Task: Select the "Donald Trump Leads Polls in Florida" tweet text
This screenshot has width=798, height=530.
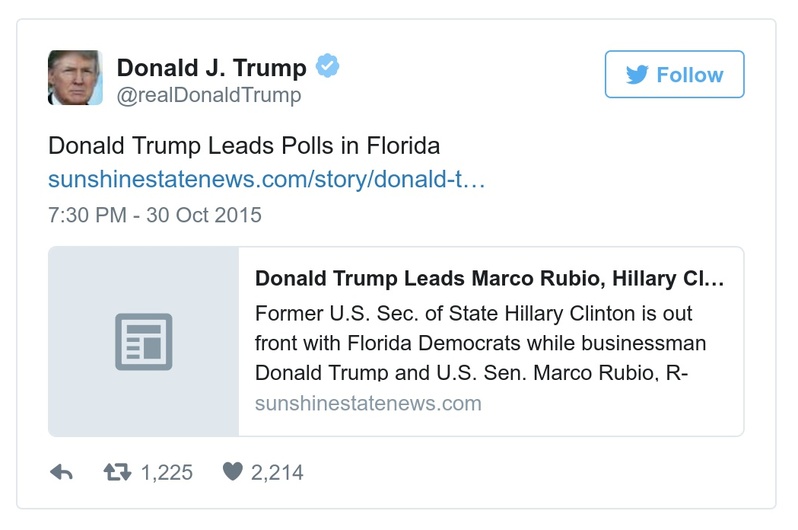Action: pyautogui.click(x=244, y=146)
